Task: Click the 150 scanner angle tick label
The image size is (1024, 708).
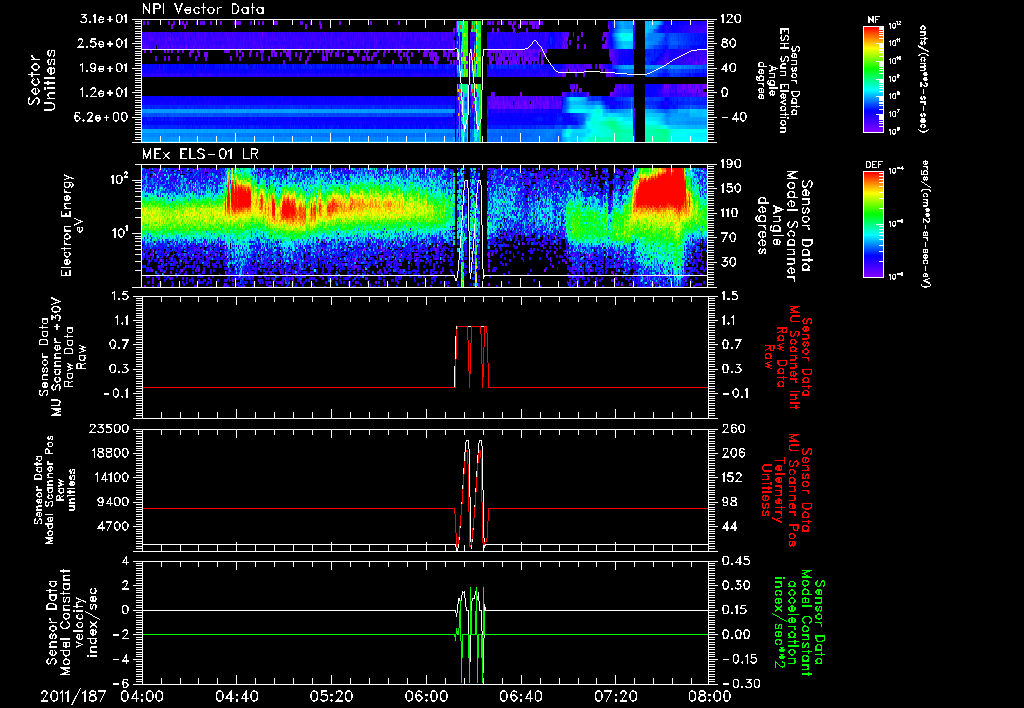Action: coord(730,188)
